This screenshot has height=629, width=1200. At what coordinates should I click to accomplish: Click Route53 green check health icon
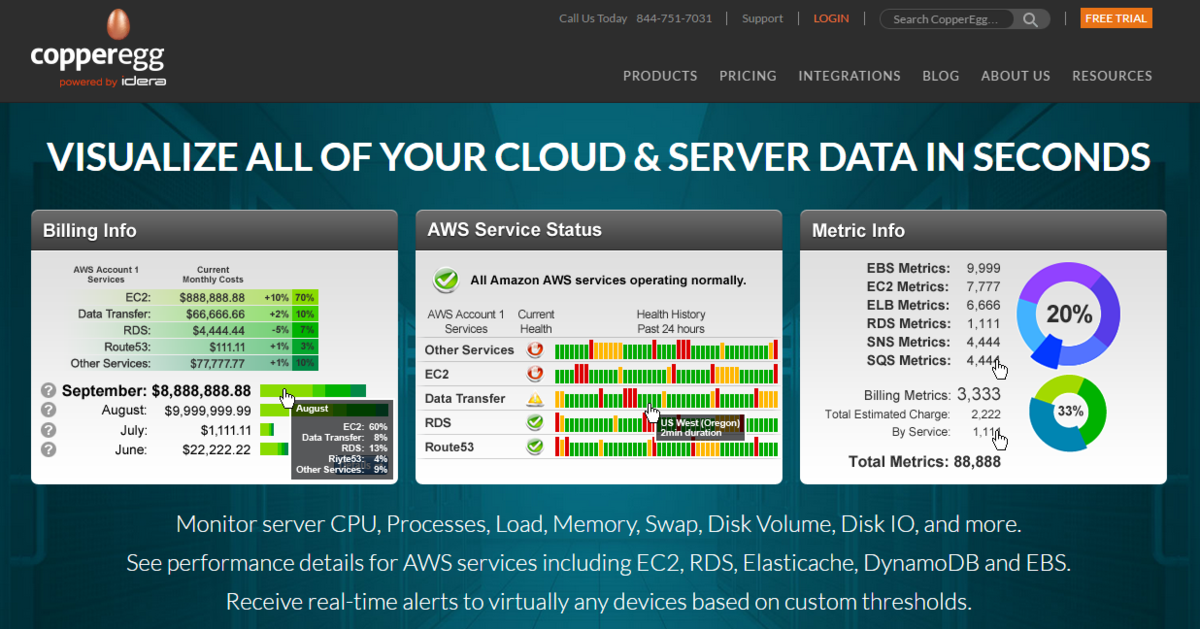coord(535,447)
